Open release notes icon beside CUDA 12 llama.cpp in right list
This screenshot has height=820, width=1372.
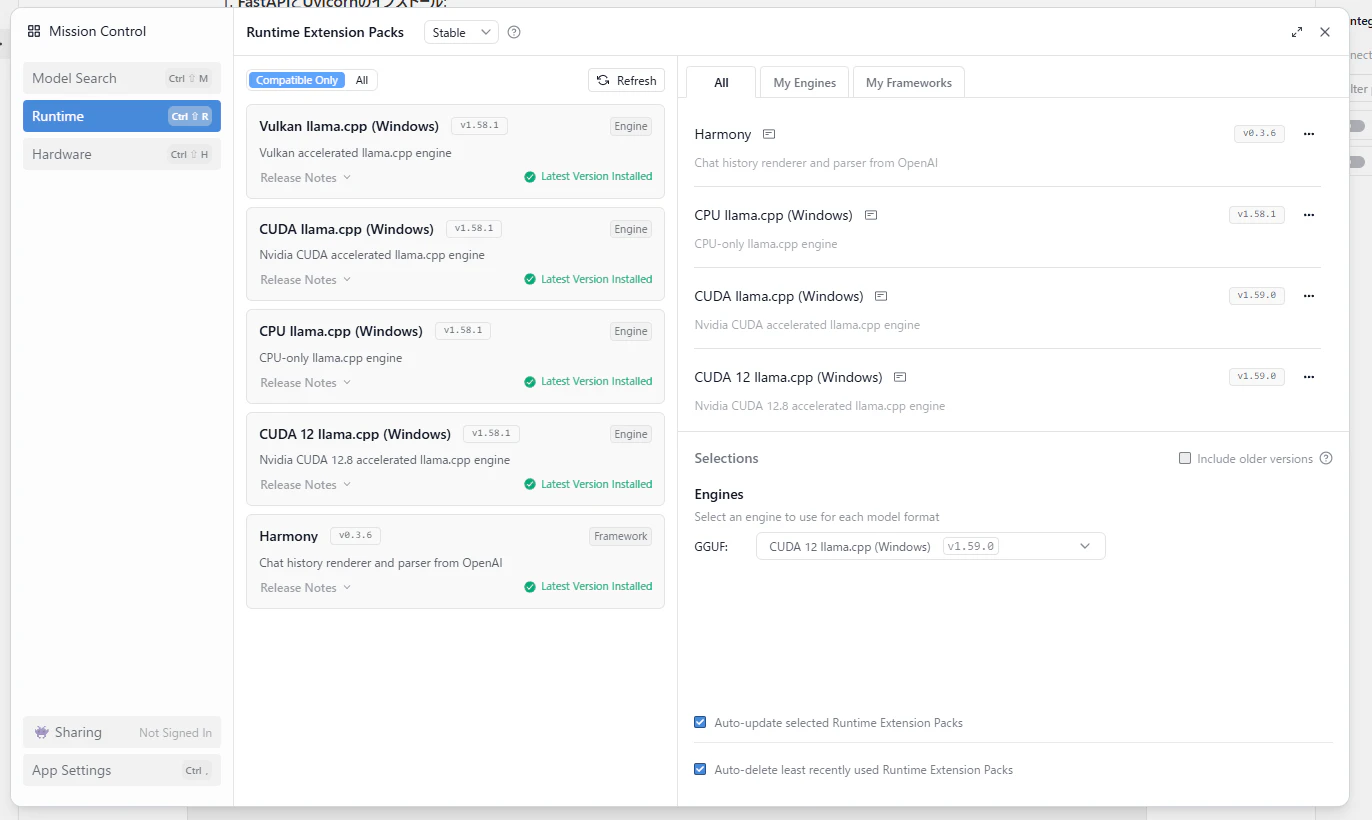[900, 377]
